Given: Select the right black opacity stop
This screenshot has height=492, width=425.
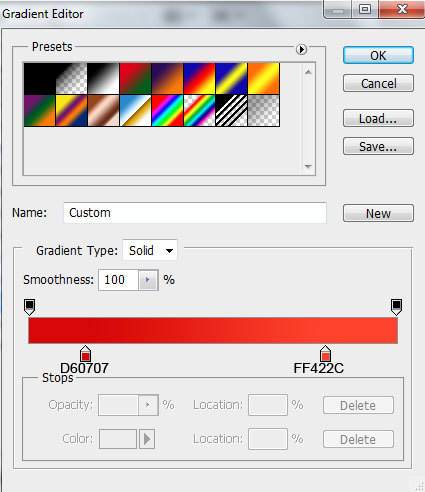Looking at the screenshot, I should (396, 307).
